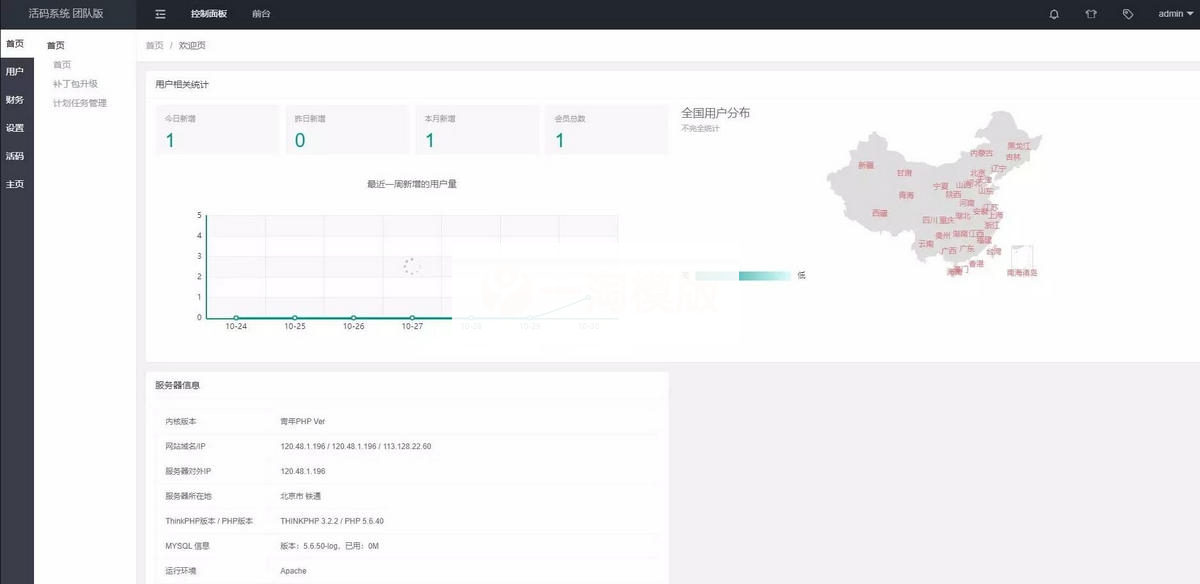Expand the 首页 submenu in sidebar

coord(55,44)
